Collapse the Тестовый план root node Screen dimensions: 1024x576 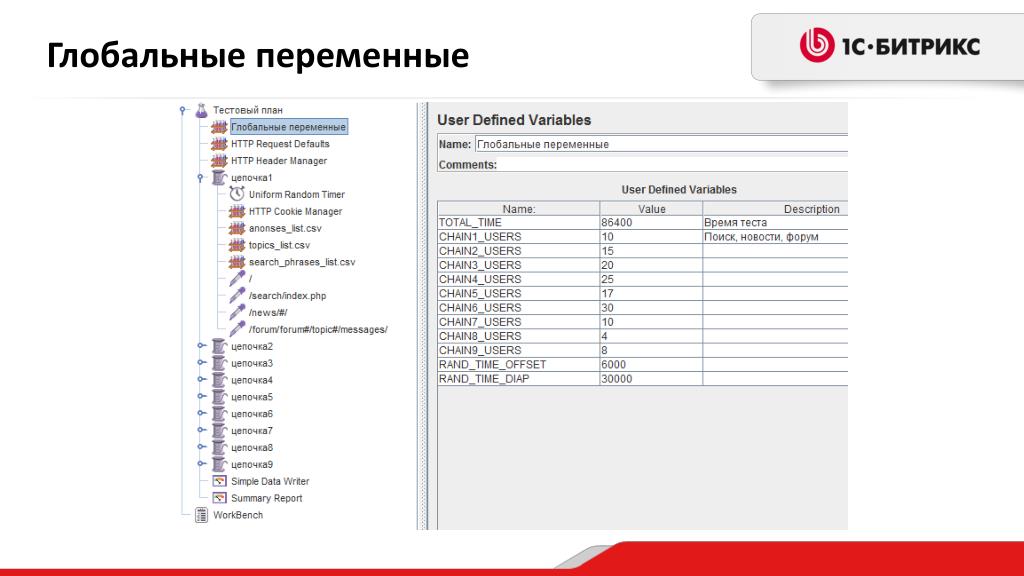[x=183, y=110]
